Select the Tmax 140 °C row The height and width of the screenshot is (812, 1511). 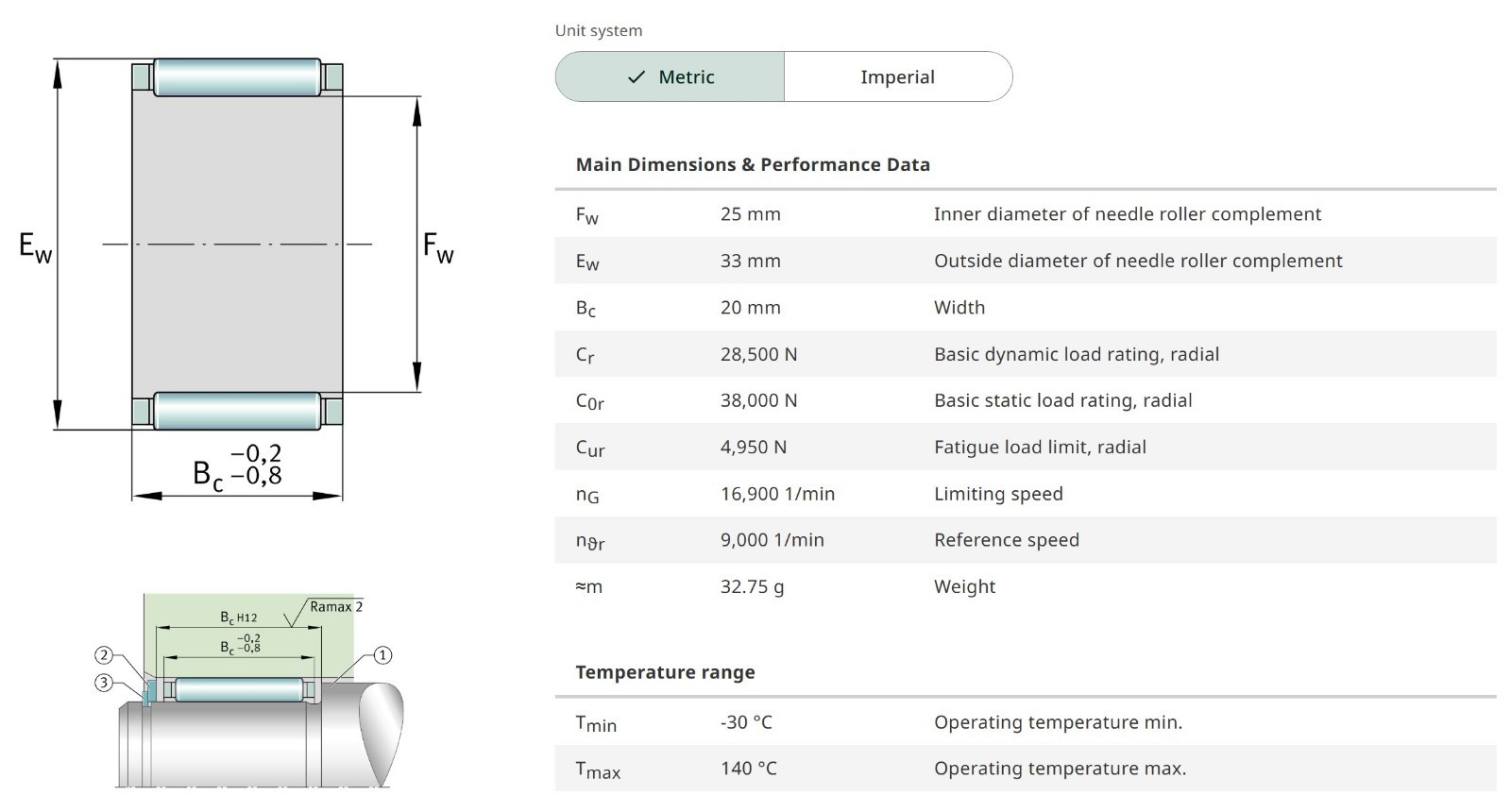(x=1026, y=769)
